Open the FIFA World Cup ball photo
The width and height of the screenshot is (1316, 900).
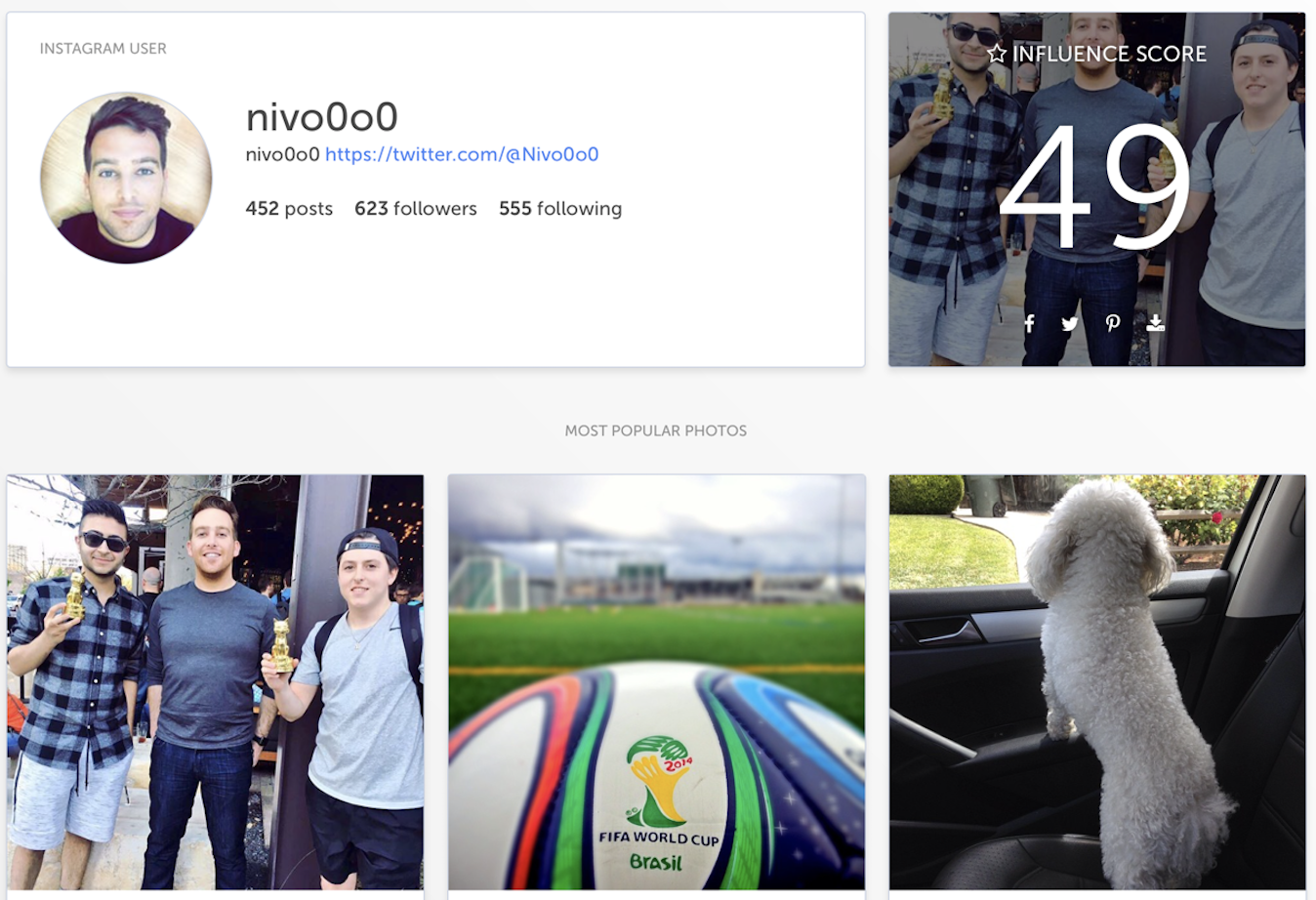tap(657, 682)
